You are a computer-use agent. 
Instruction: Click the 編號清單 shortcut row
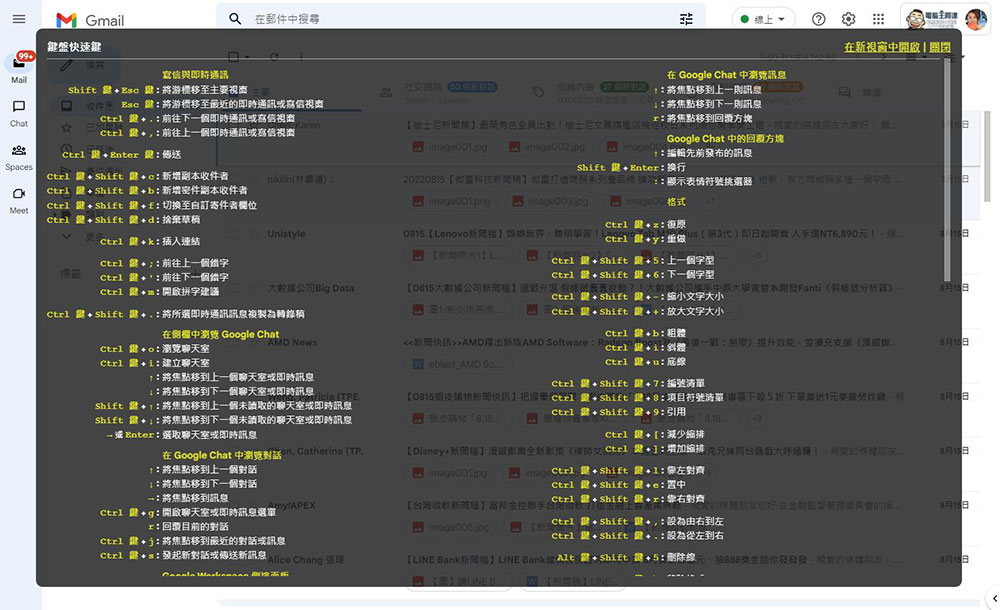628,383
